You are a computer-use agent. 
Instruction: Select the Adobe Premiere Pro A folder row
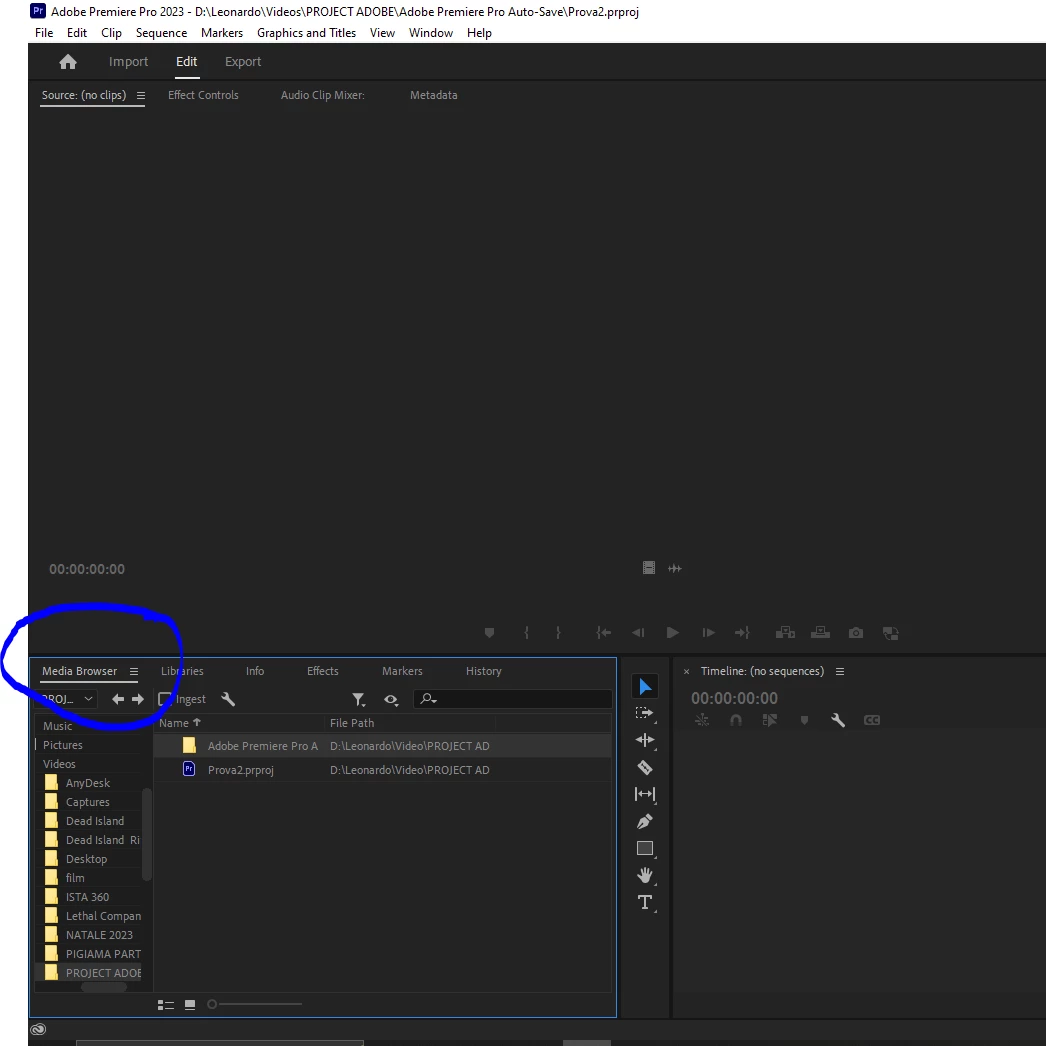382,746
